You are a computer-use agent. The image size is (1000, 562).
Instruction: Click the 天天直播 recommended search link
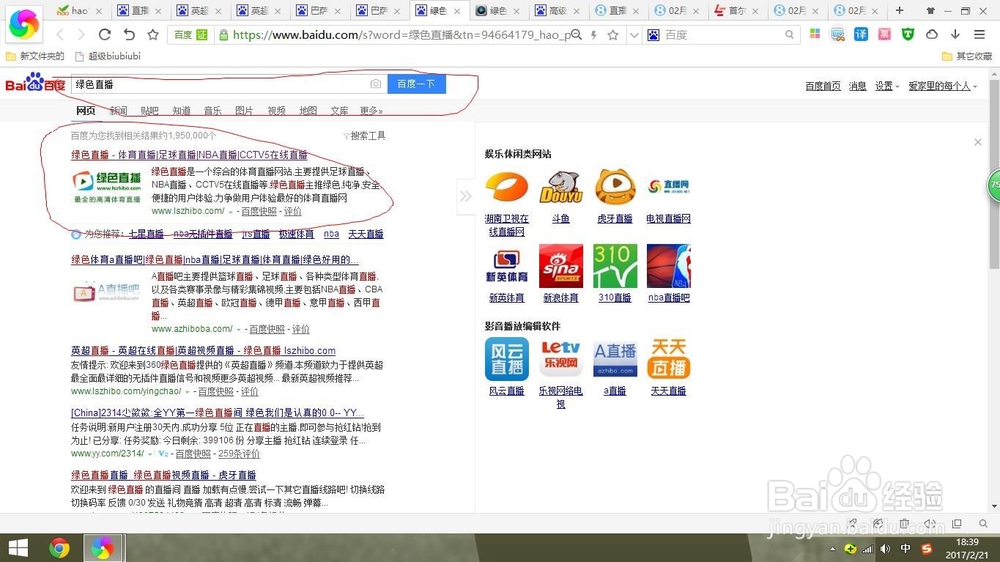(365, 234)
